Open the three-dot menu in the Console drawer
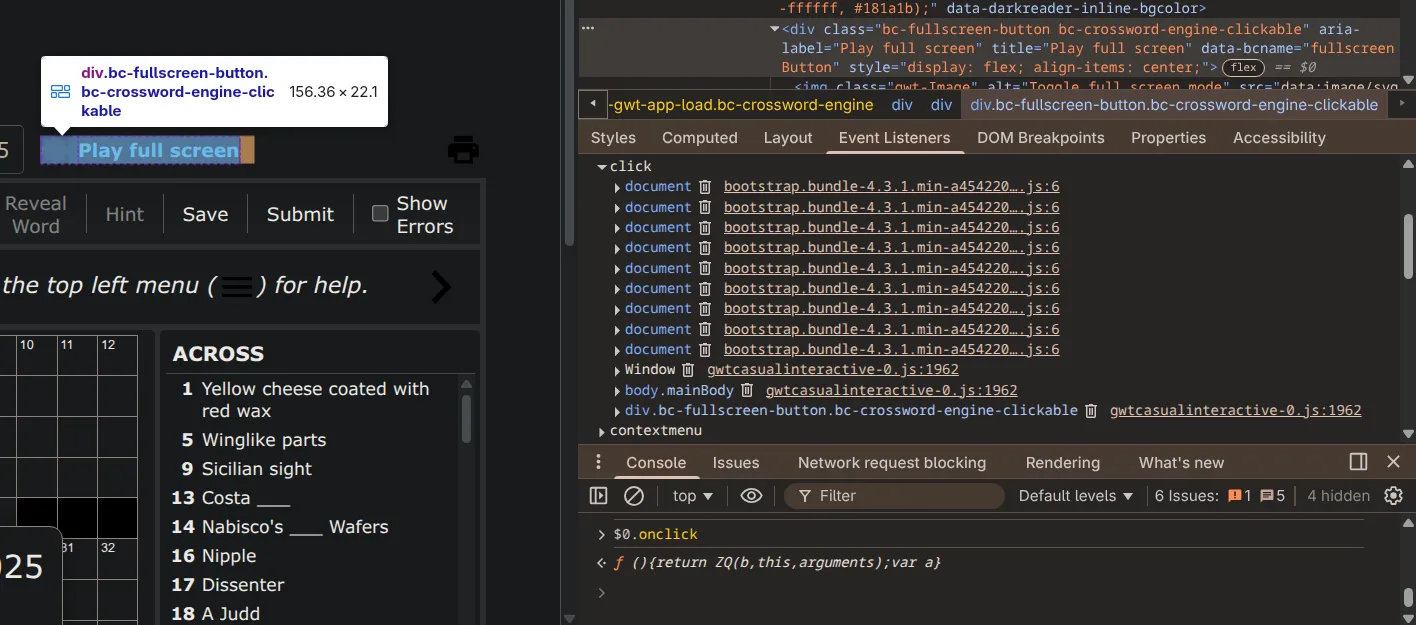The height and width of the screenshot is (625, 1416). click(x=597, y=462)
